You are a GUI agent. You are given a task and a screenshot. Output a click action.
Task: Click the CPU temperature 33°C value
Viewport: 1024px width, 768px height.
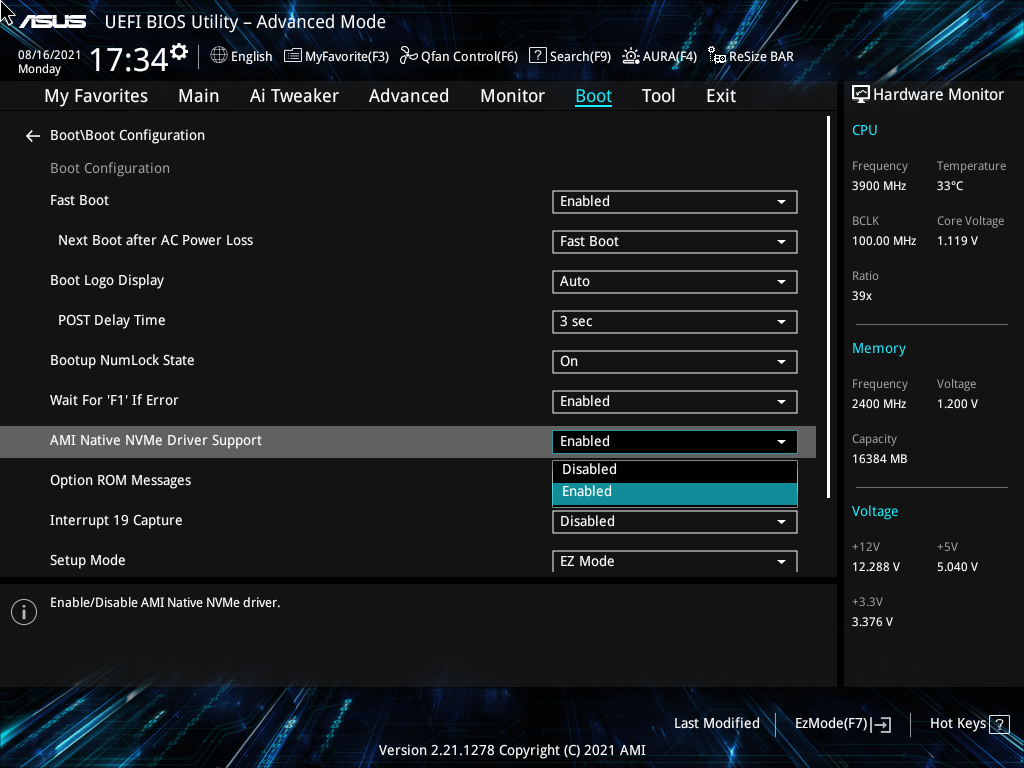950,186
